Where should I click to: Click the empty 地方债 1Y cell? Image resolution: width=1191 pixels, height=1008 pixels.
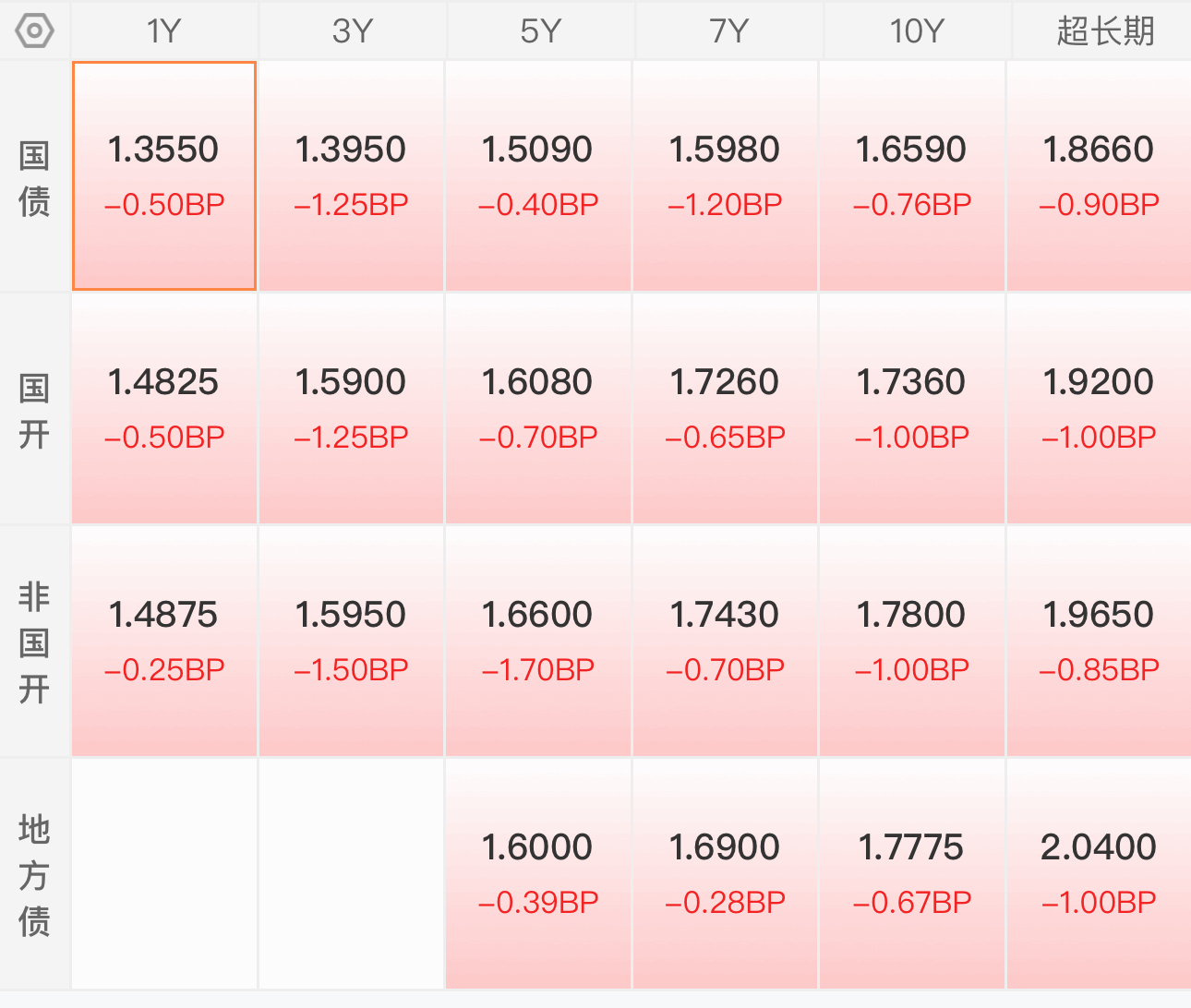click(x=164, y=874)
